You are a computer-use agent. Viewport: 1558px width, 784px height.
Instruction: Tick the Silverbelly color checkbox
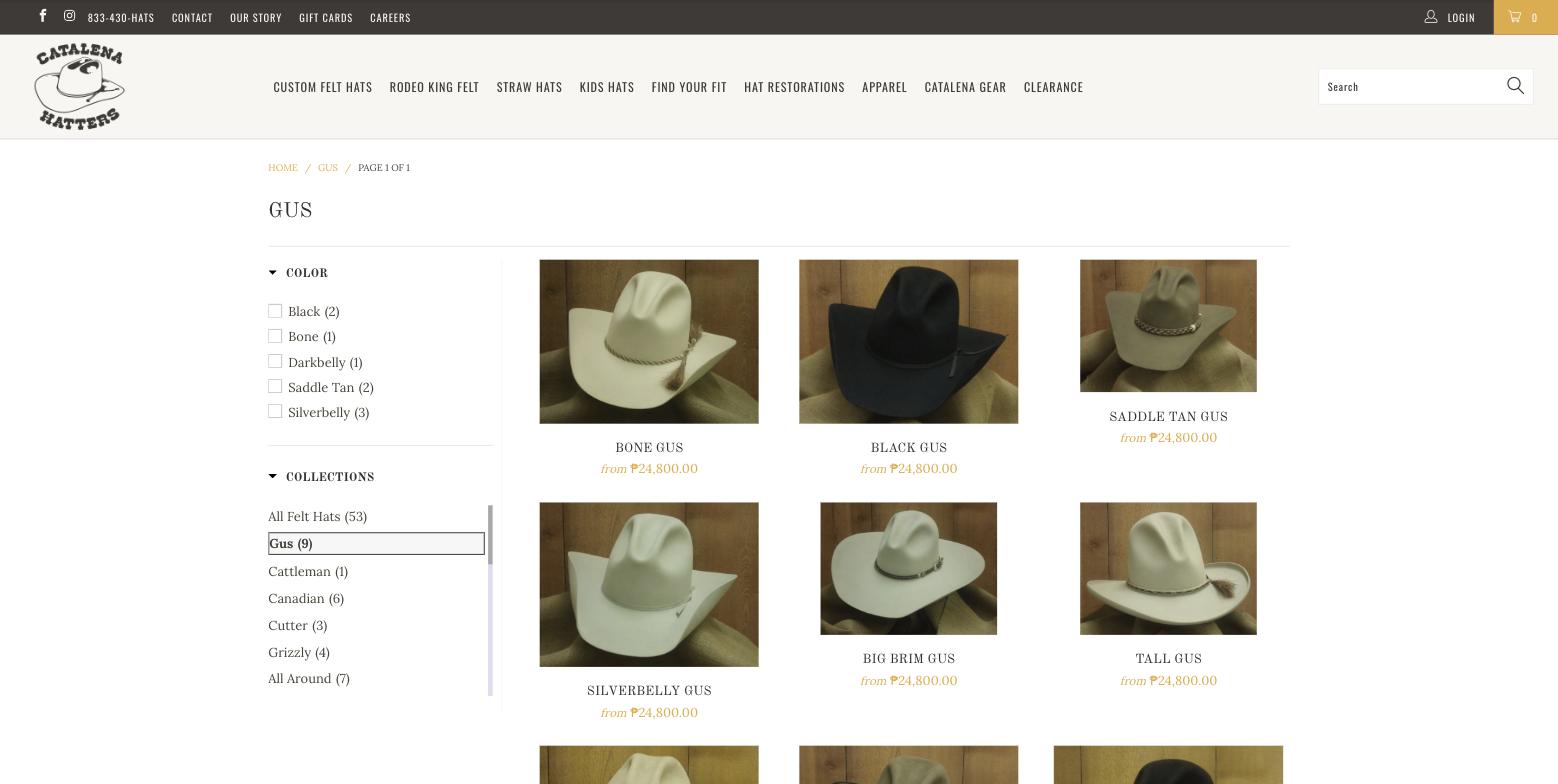click(x=275, y=411)
